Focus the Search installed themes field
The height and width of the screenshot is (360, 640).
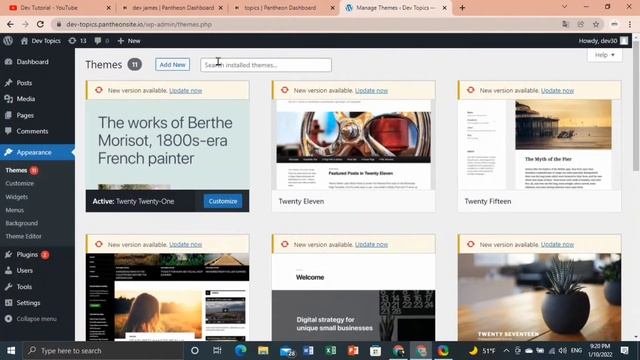coord(266,65)
